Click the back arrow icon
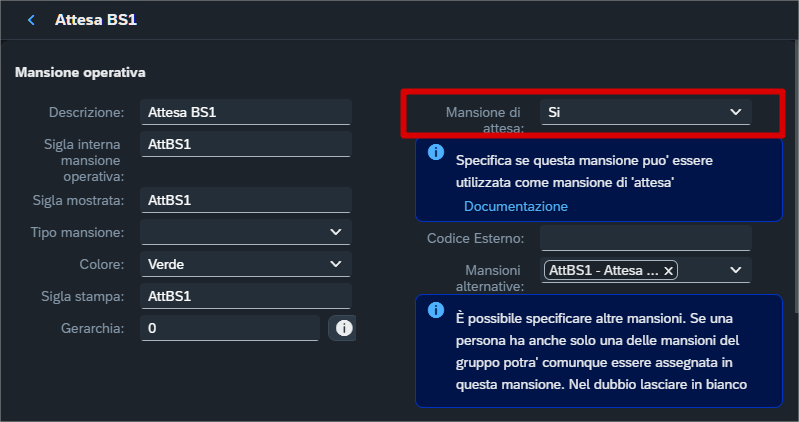Viewport: 799px width, 422px height. (31, 20)
